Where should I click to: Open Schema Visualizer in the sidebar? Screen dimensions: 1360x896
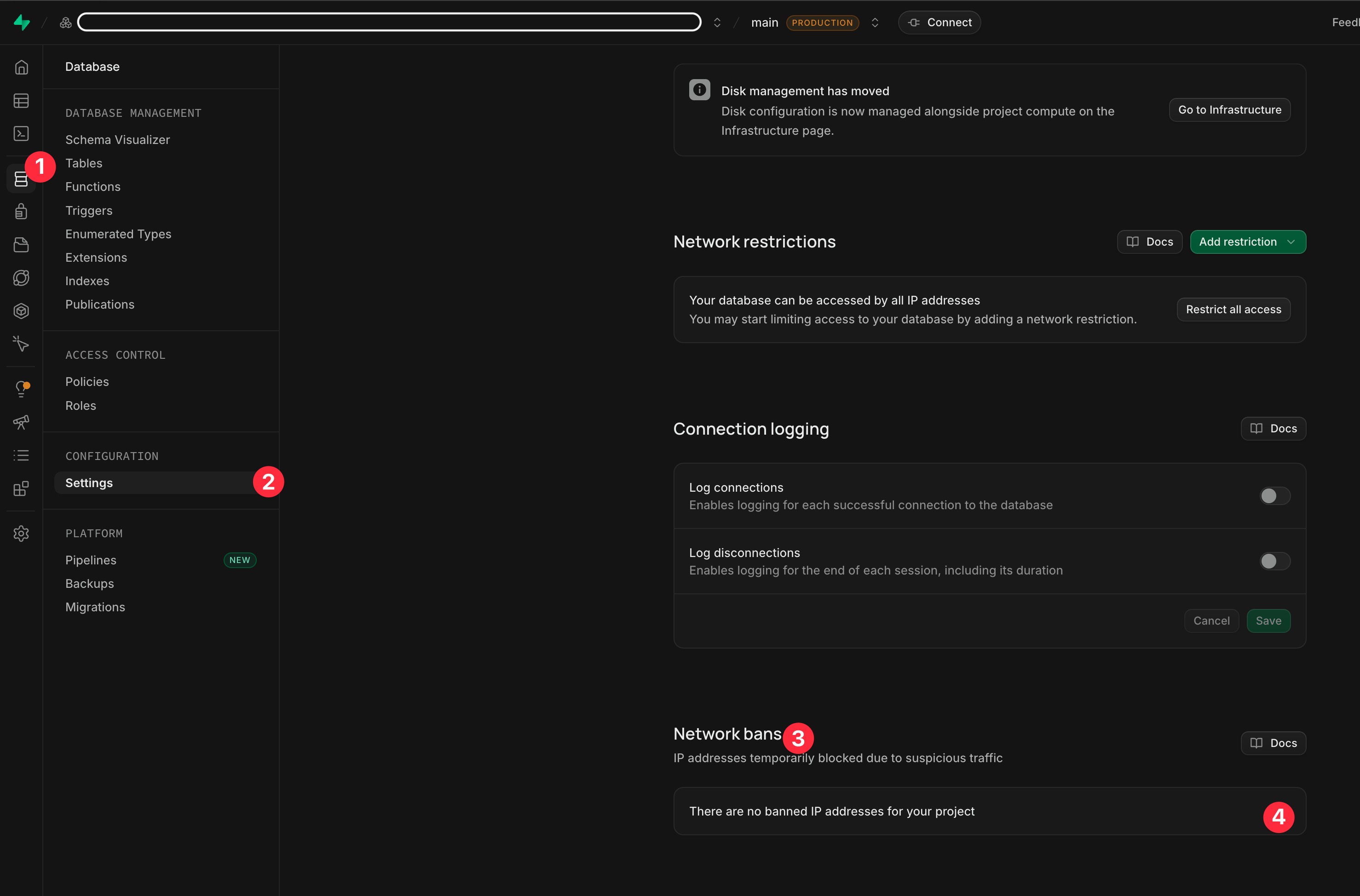pos(117,140)
